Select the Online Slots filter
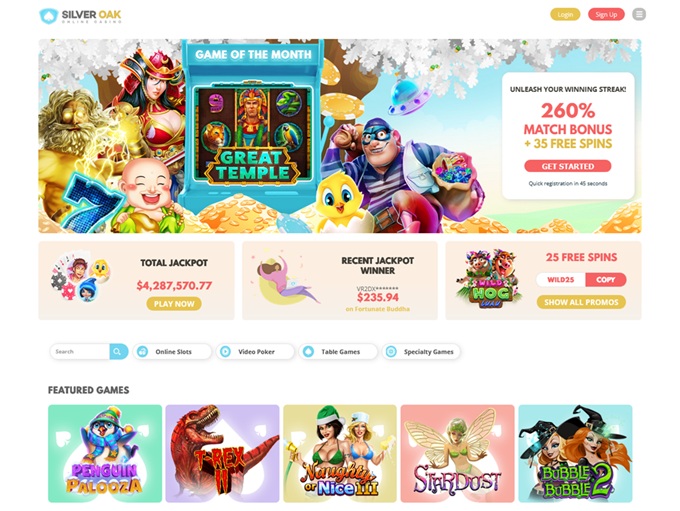 pyautogui.click(x=172, y=352)
